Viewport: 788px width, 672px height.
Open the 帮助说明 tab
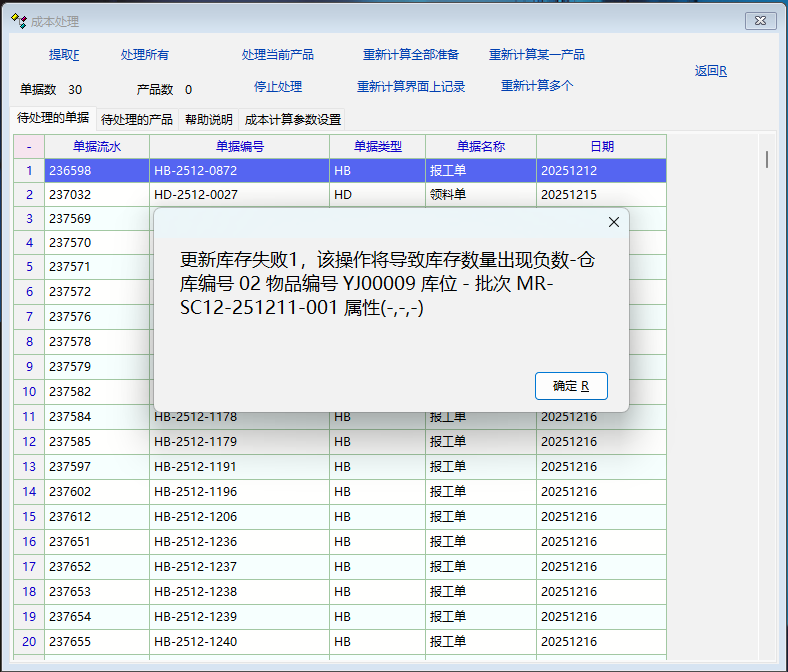pos(207,120)
